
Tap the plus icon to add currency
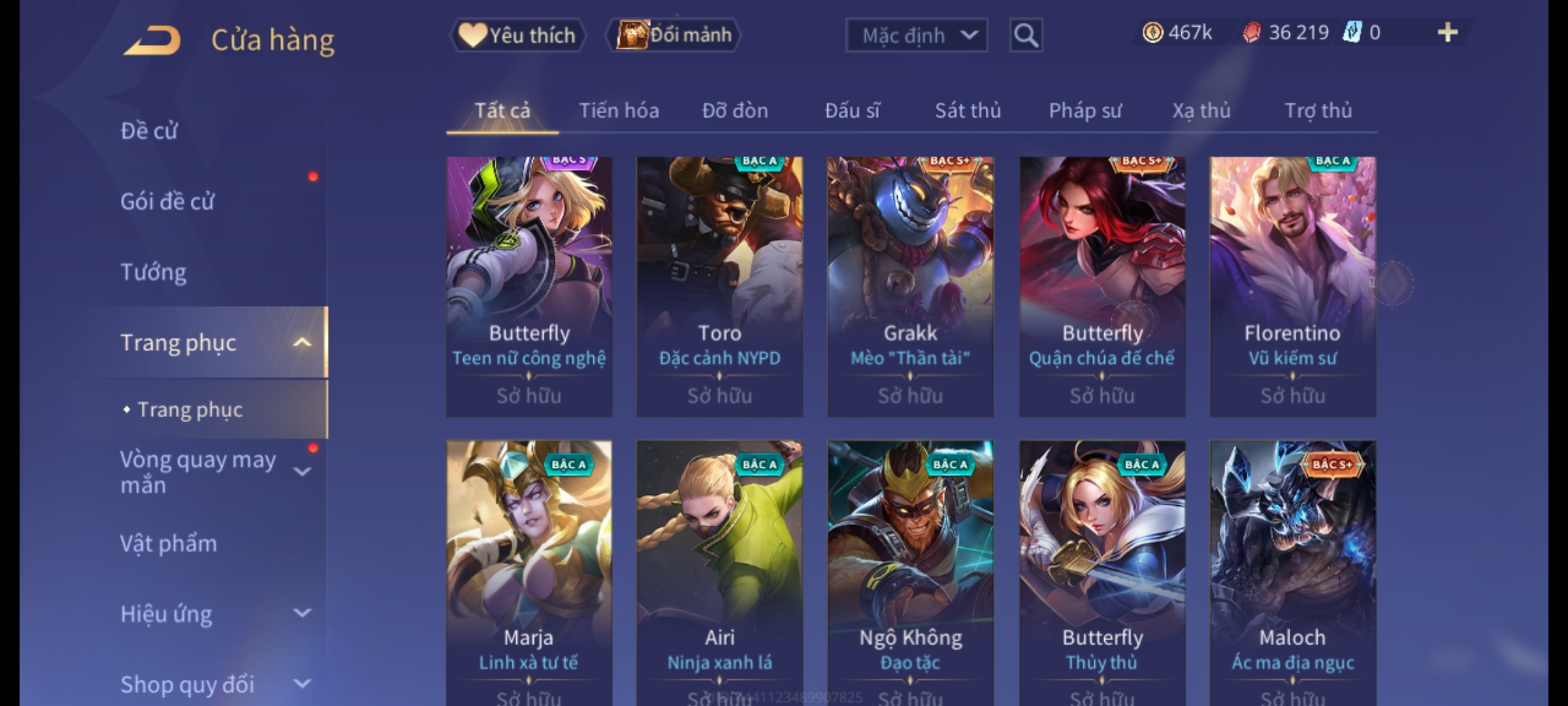[x=1448, y=33]
